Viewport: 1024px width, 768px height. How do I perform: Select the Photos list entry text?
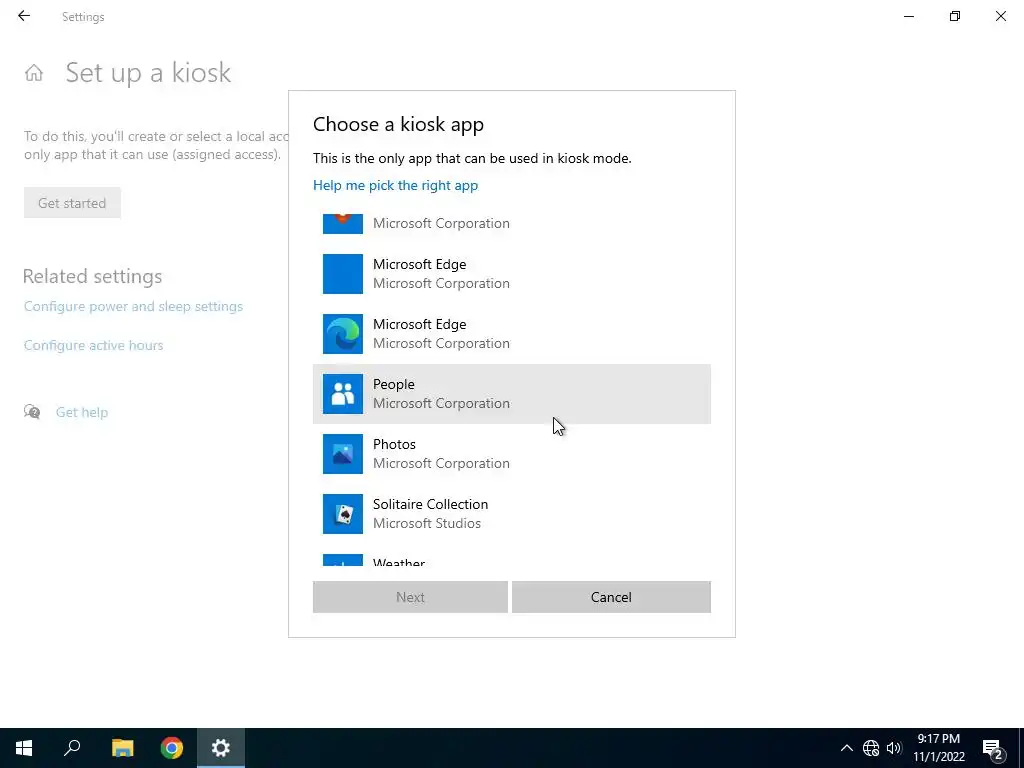(394, 444)
